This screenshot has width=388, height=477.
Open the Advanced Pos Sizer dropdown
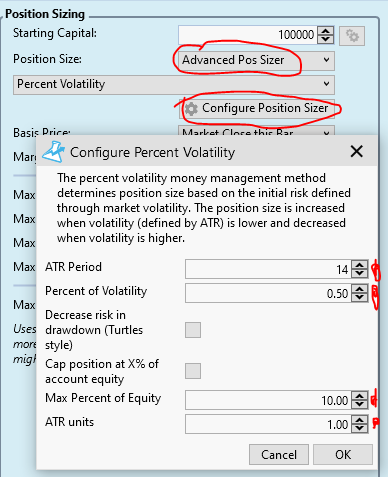256,60
